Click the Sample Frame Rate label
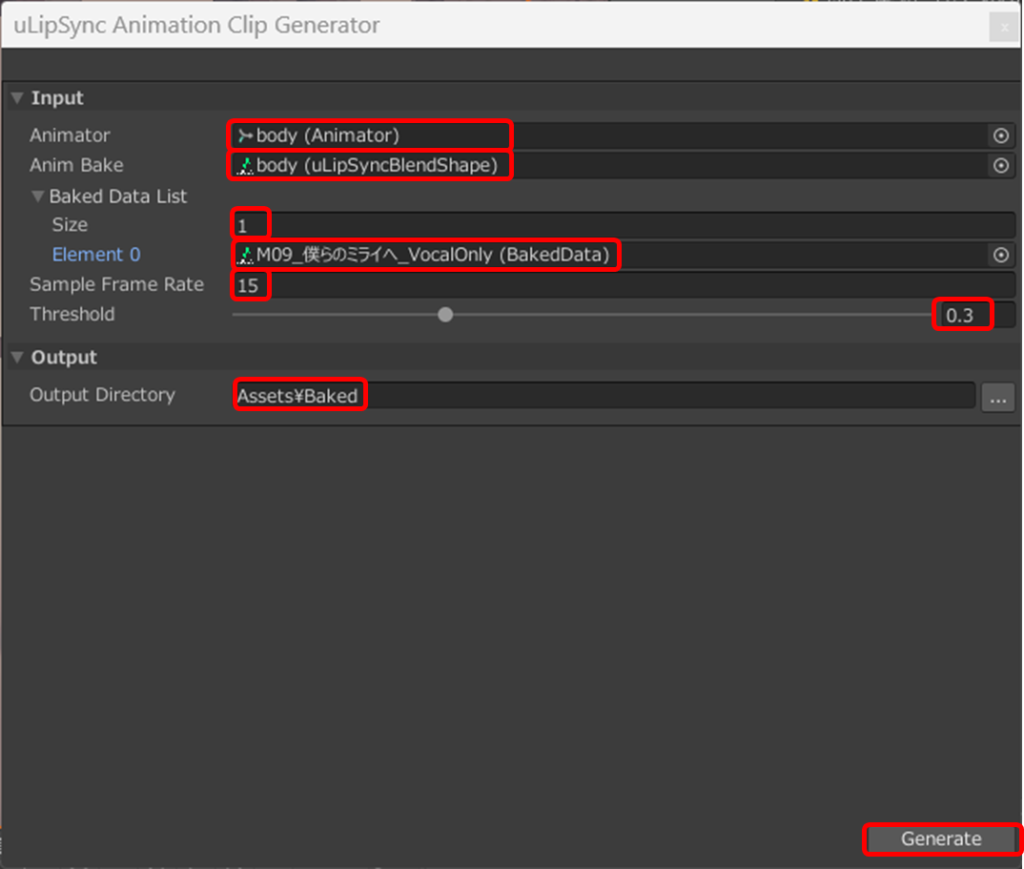This screenshot has width=1024, height=869. click(116, 285)
